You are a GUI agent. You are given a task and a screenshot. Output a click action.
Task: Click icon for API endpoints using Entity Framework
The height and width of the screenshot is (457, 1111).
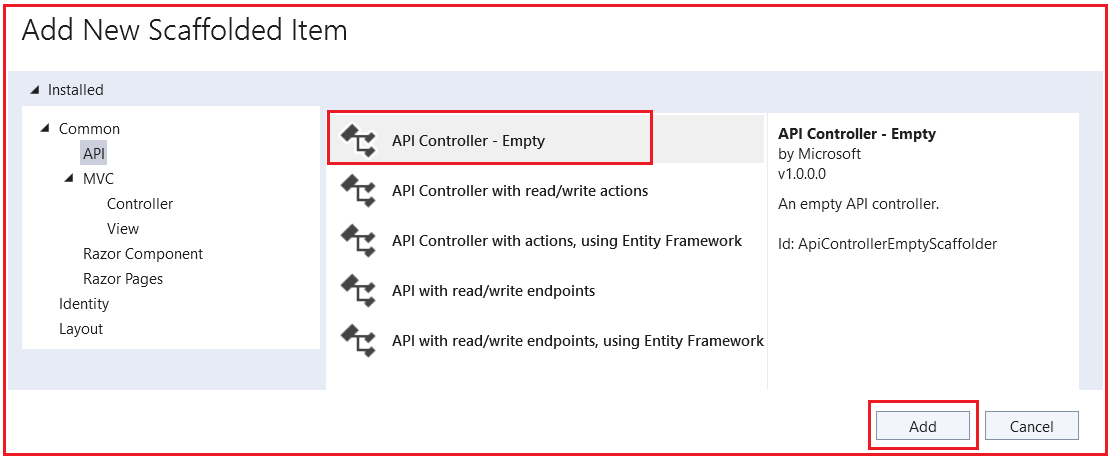(358, 340)
